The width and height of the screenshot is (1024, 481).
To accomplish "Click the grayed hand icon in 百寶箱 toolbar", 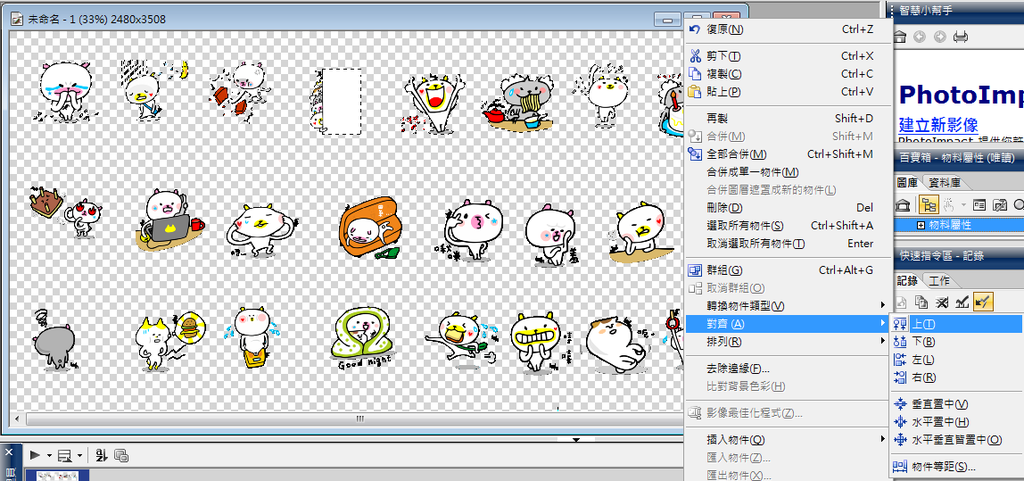I will (949, 204).
